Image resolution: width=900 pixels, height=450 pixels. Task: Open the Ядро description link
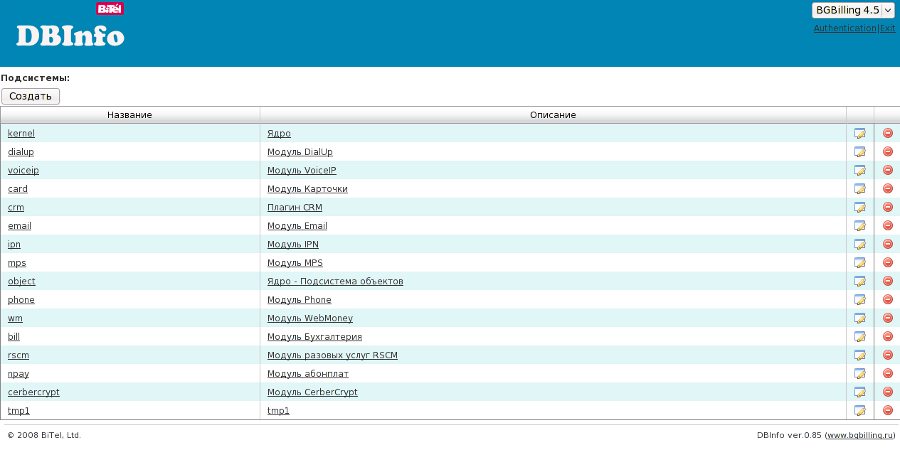[x=279, y=133]
